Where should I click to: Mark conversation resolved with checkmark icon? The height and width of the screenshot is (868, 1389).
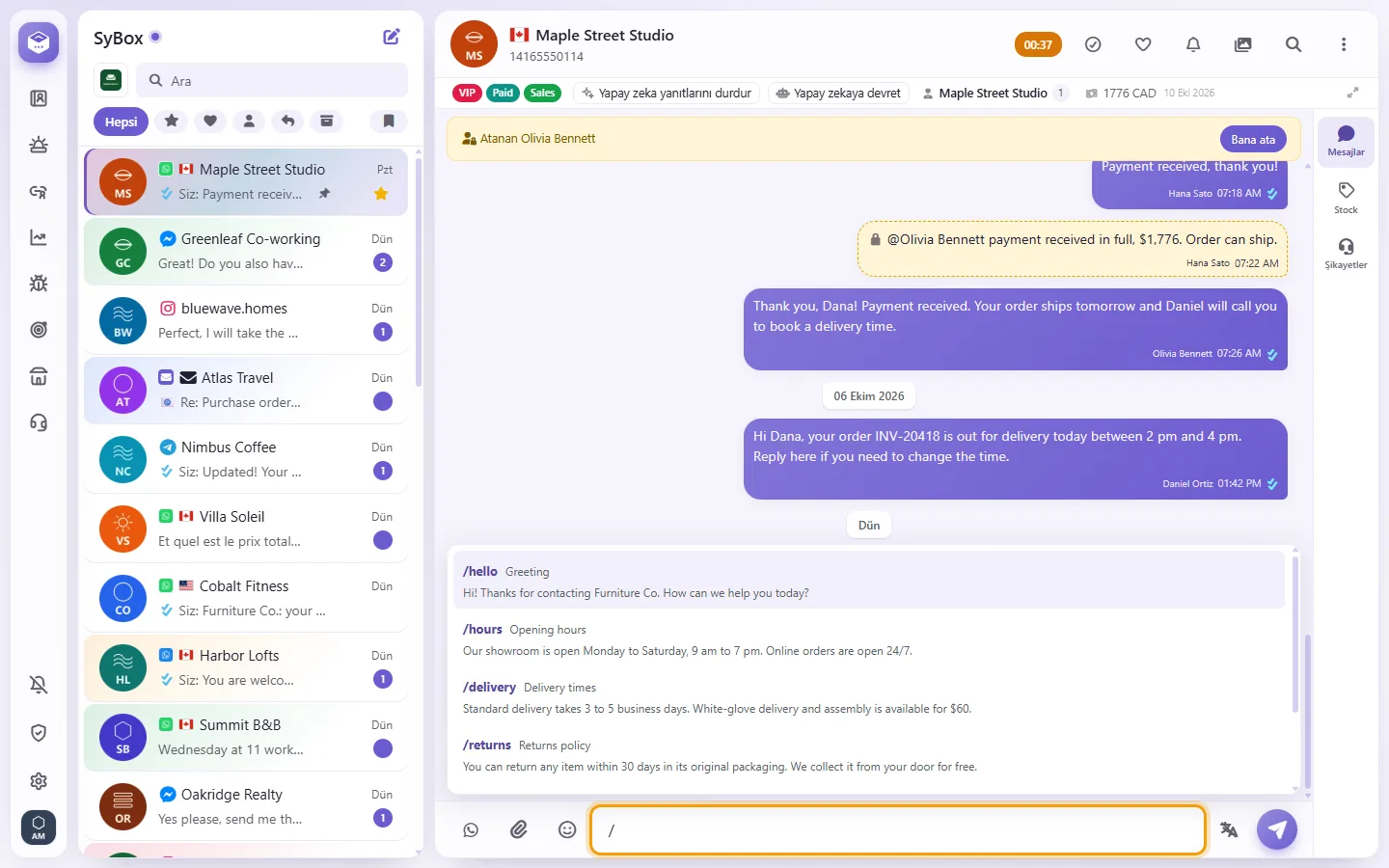tap(1093, 44)
